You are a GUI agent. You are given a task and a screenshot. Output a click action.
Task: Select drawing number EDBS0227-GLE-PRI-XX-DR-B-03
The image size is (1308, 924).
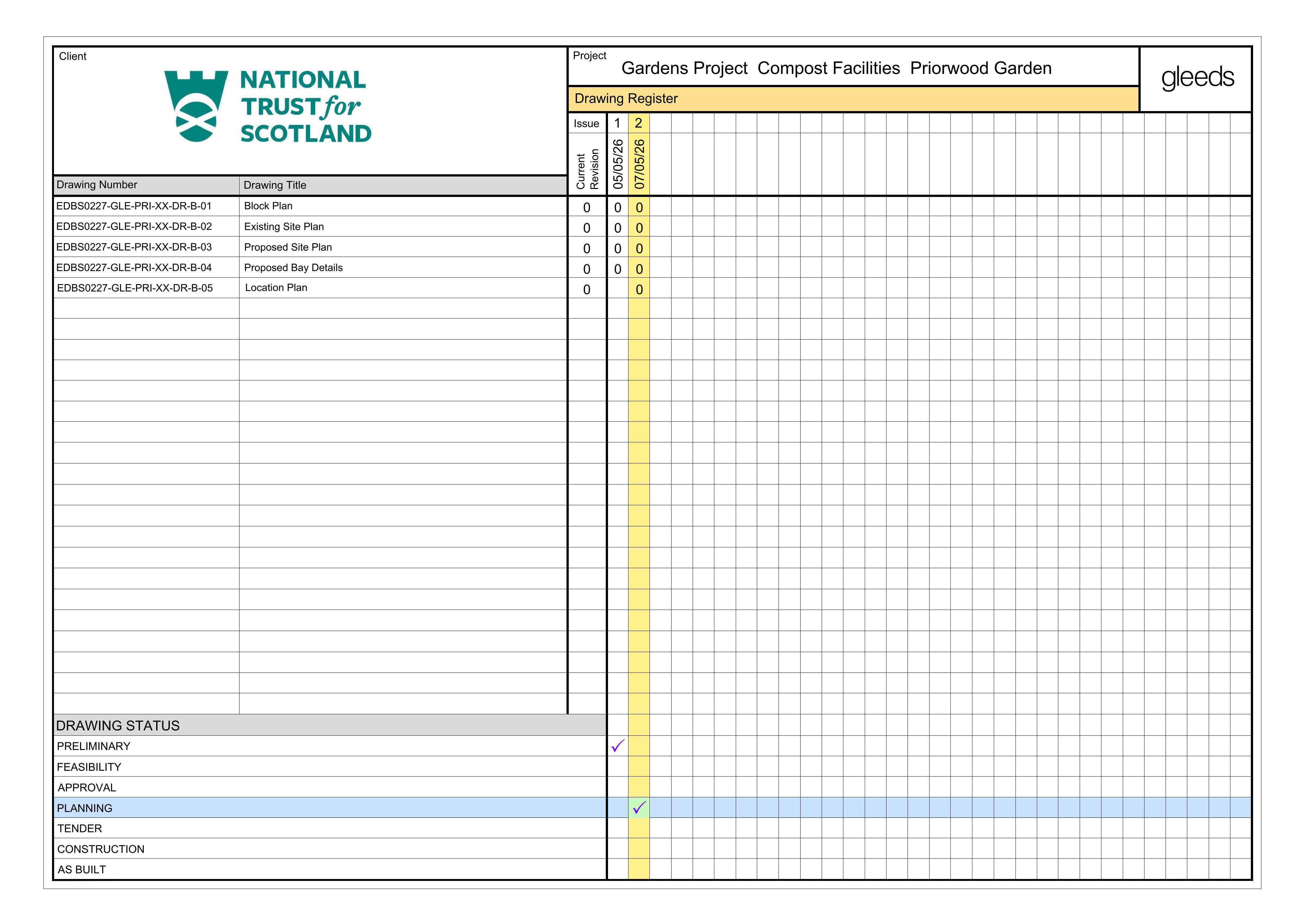click(134, 247)
